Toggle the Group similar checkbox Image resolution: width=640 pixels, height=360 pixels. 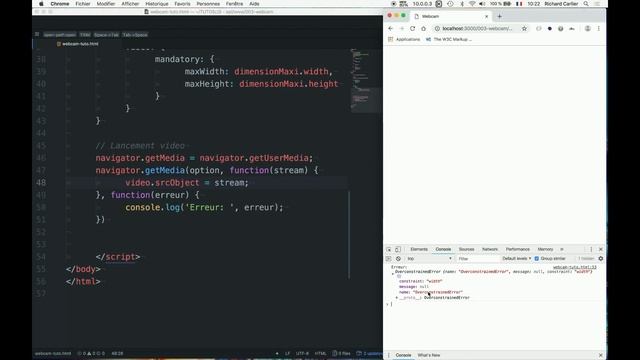(x=537, y=259)
